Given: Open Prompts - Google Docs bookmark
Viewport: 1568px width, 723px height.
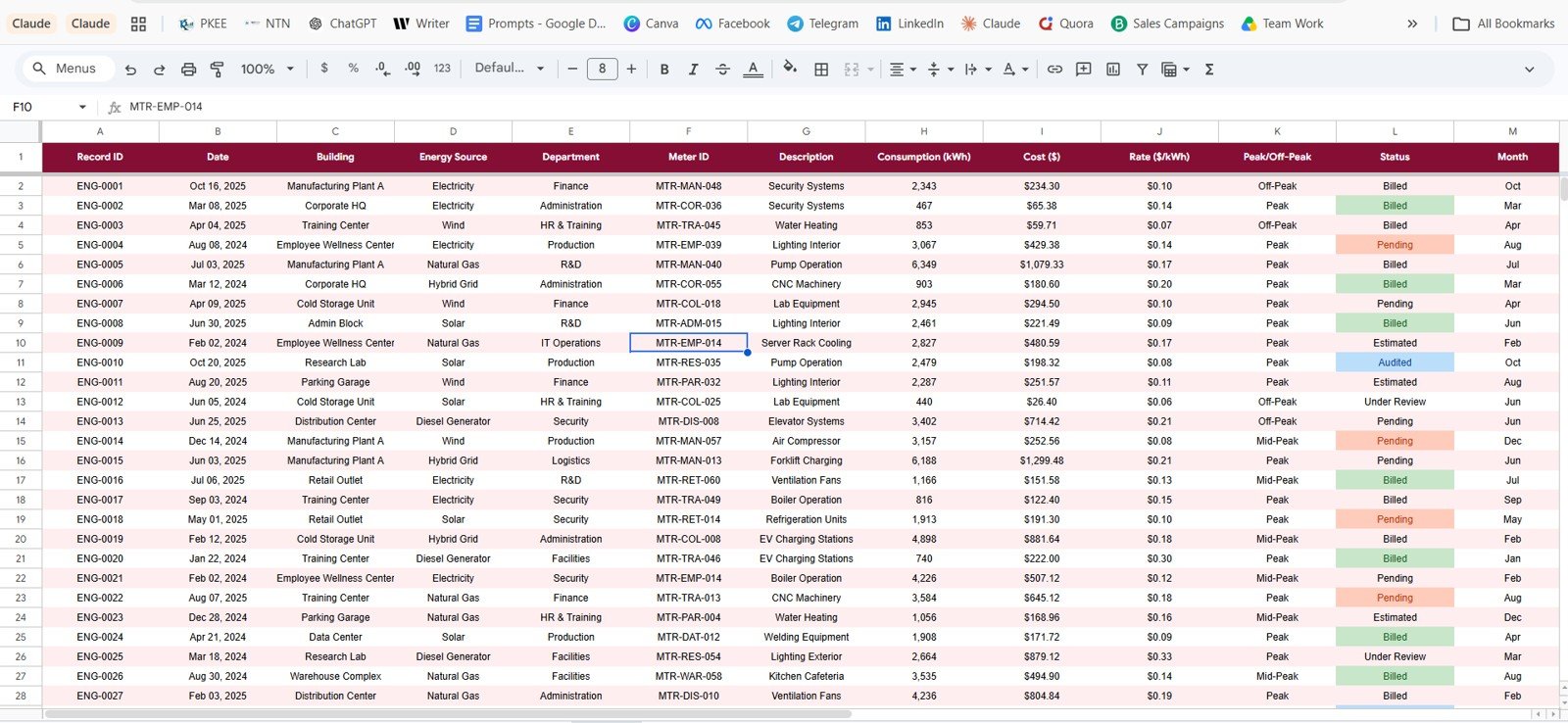Looking at the screenshot, I should 536,24.
